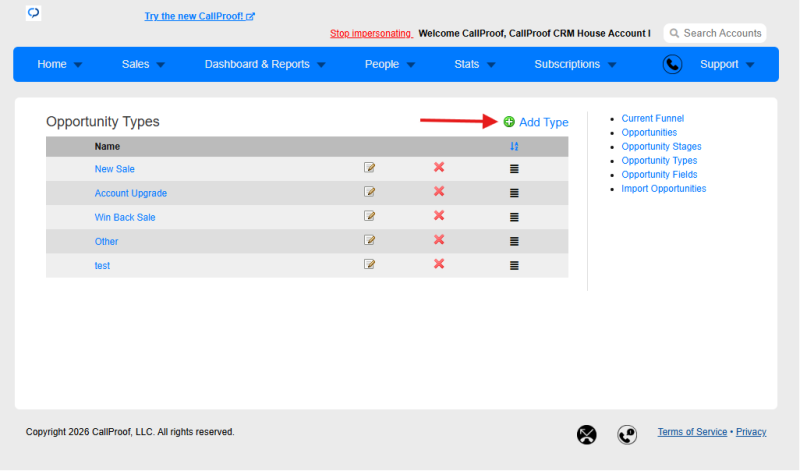Viewport: 800px width, 471px height.
Task: Expand the Support dropdown arrow
Action: (750, 65)
